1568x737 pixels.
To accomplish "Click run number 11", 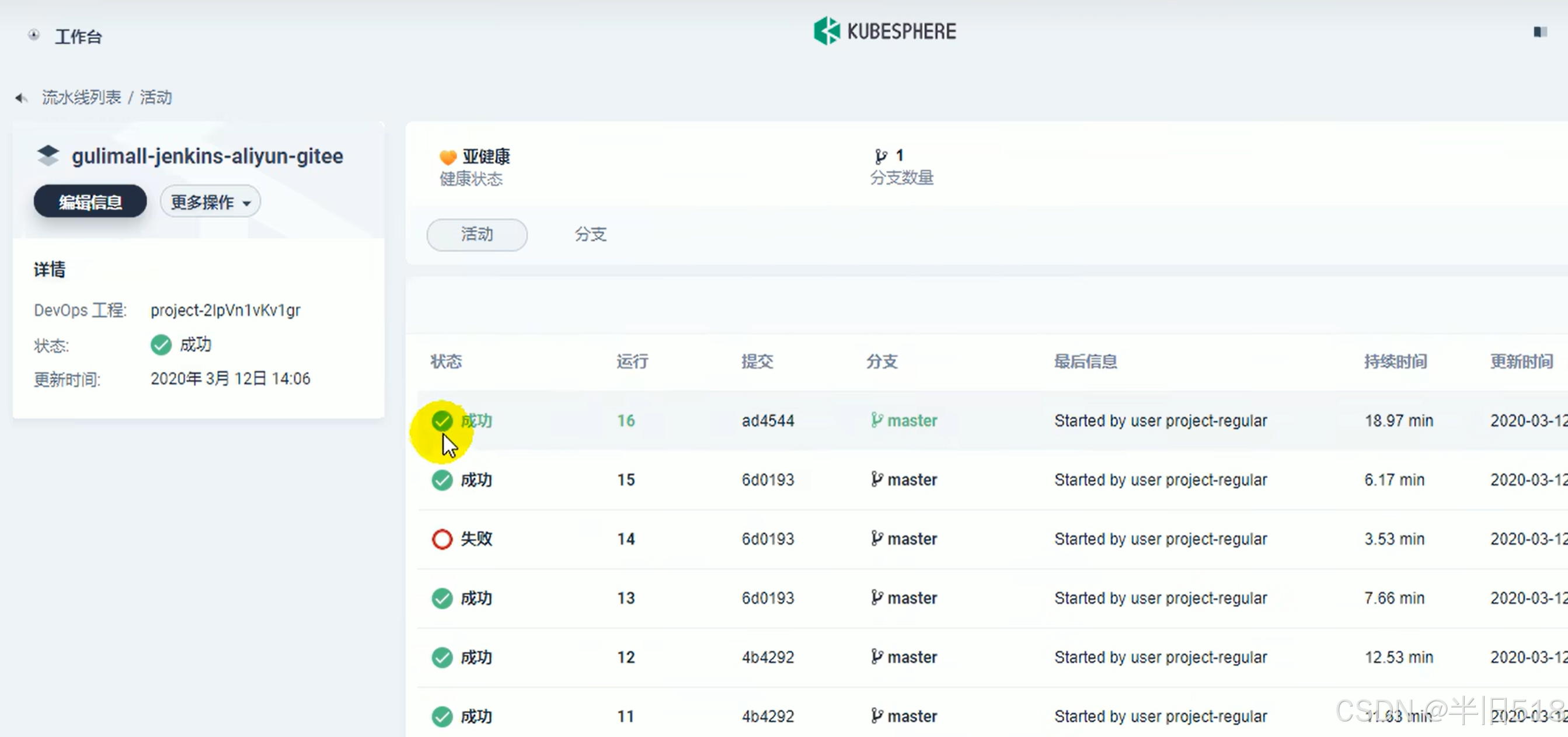I will (626, 717).
